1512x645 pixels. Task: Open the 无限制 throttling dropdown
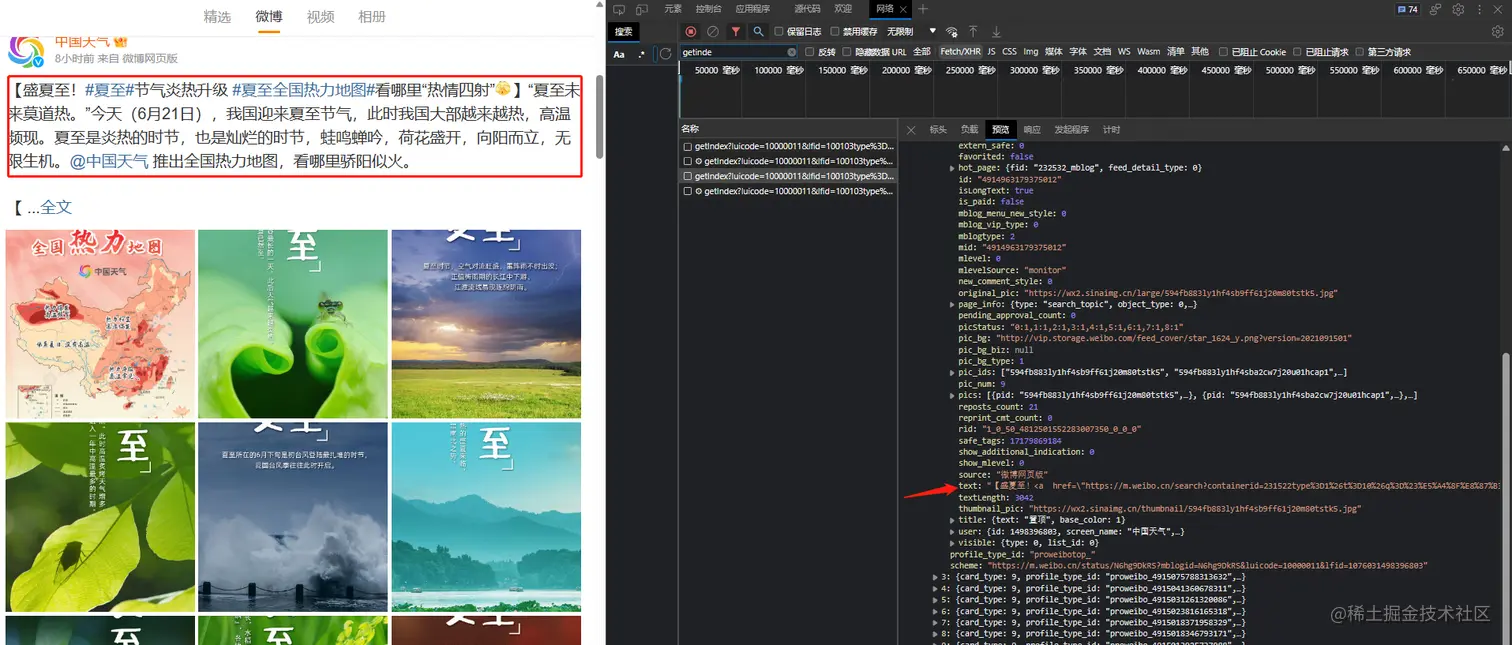[x=911, y=32]
